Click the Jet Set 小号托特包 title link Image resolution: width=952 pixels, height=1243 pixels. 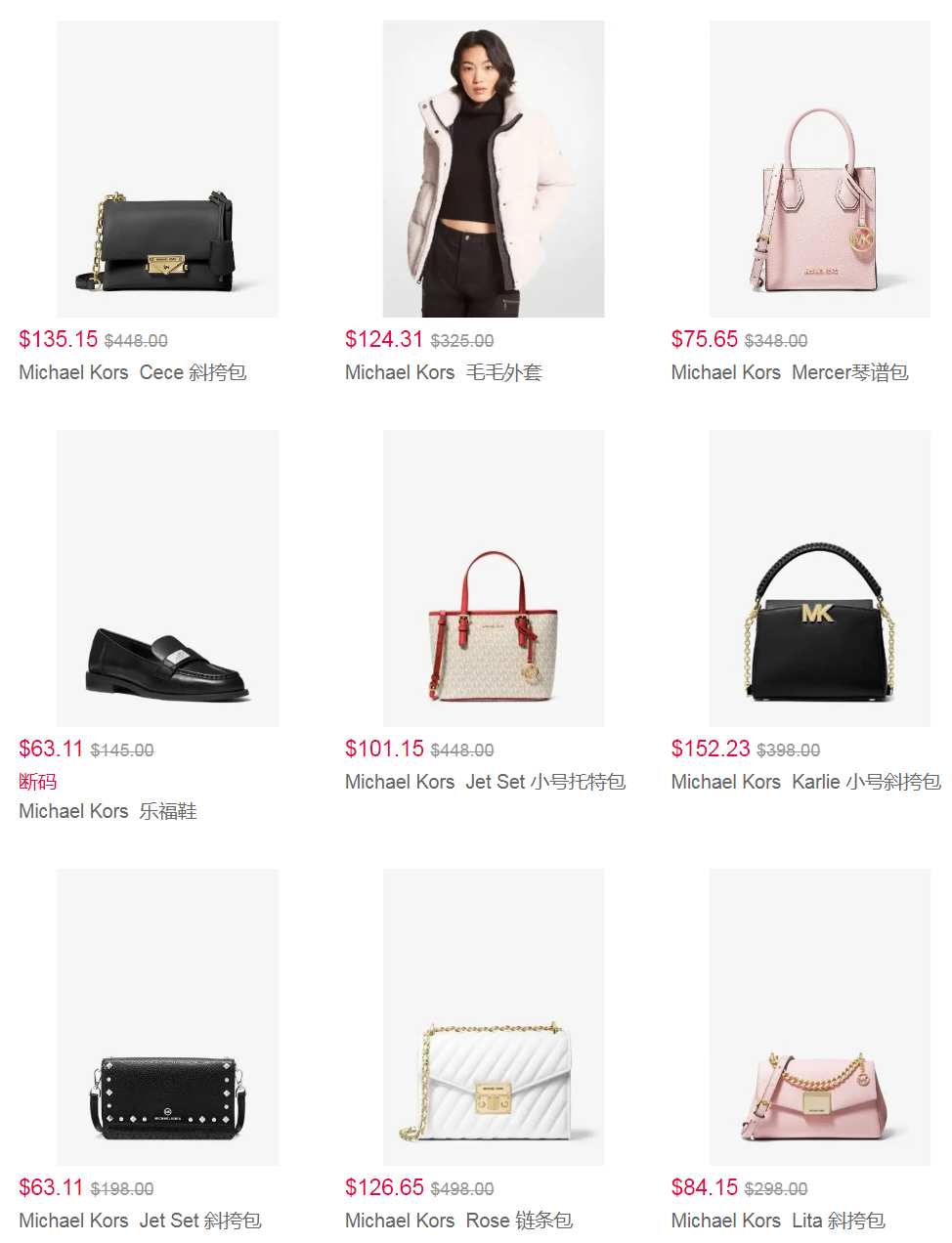click(x=486, y=782)
